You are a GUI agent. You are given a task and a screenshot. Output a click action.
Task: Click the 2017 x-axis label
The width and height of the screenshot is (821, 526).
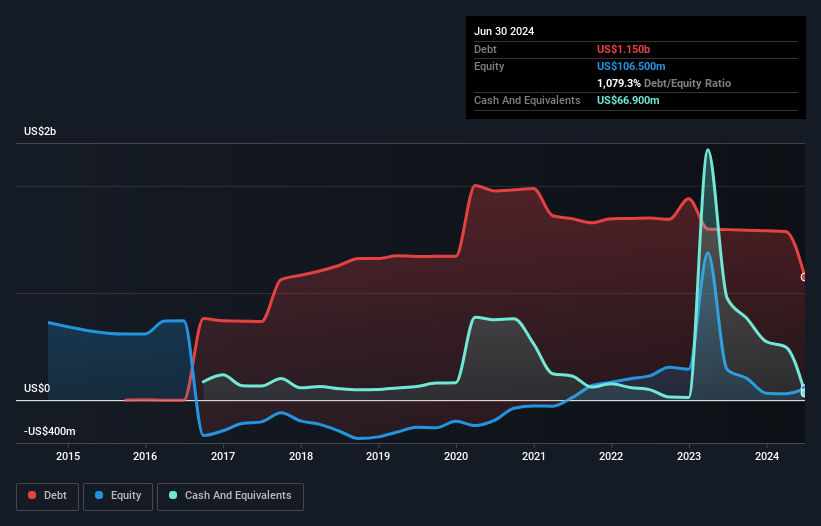[x=223, y=456]
